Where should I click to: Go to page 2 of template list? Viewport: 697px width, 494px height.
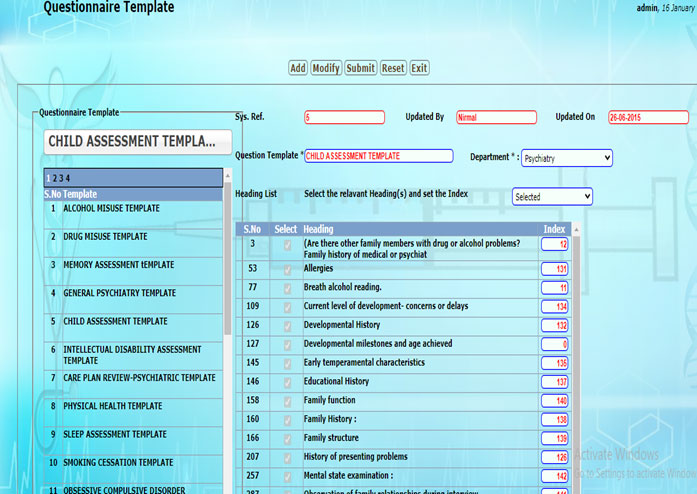54,178
